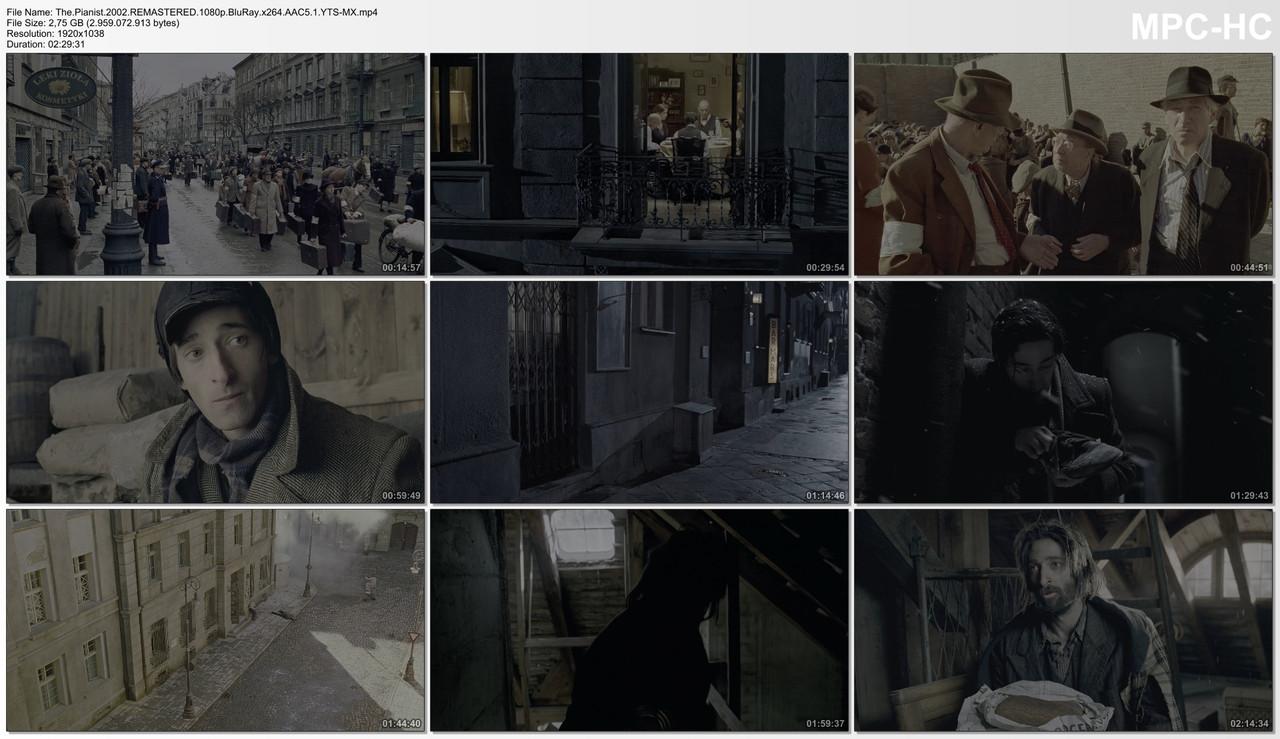Viewport: 1280px width, 739px height.
Task: Select the thumbnail stamped 00:44:51
Action: pos(1063,164)
